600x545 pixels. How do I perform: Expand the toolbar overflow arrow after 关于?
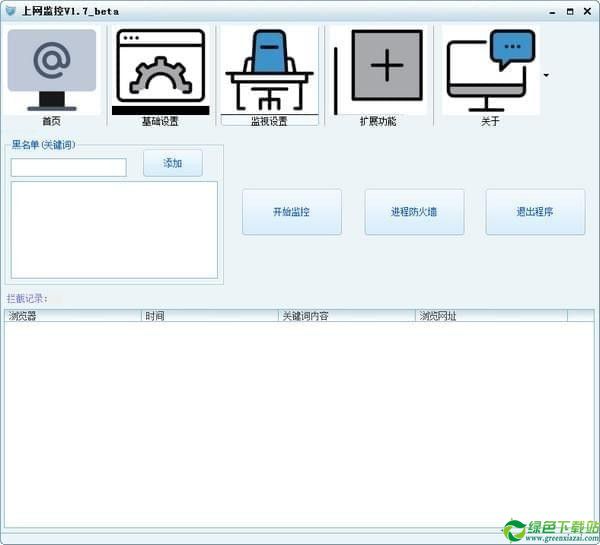pyautogui.click(x=546, y=75)
